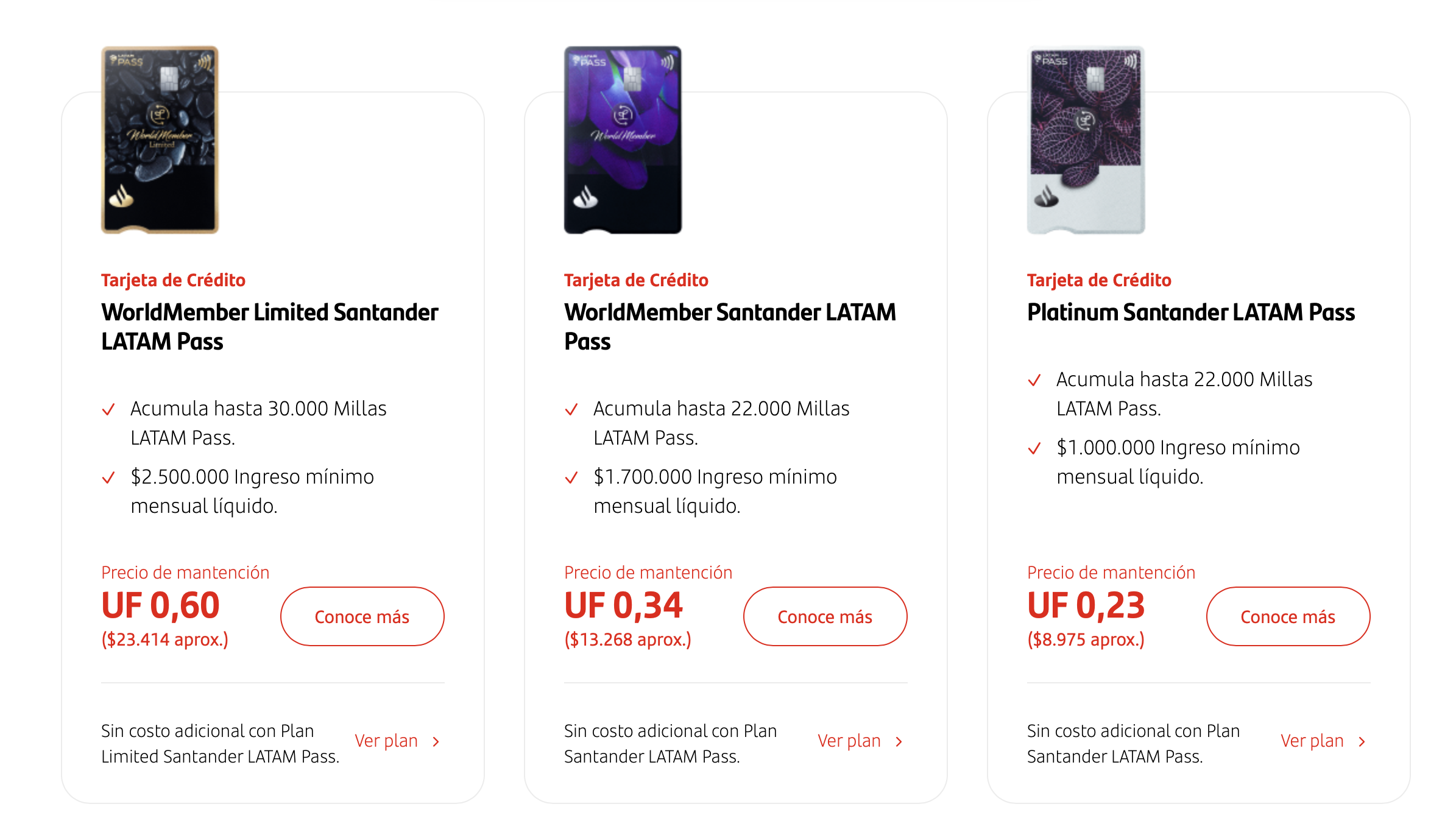Click chevron arrow beside Limited Ver plan

tap(436, 741)
